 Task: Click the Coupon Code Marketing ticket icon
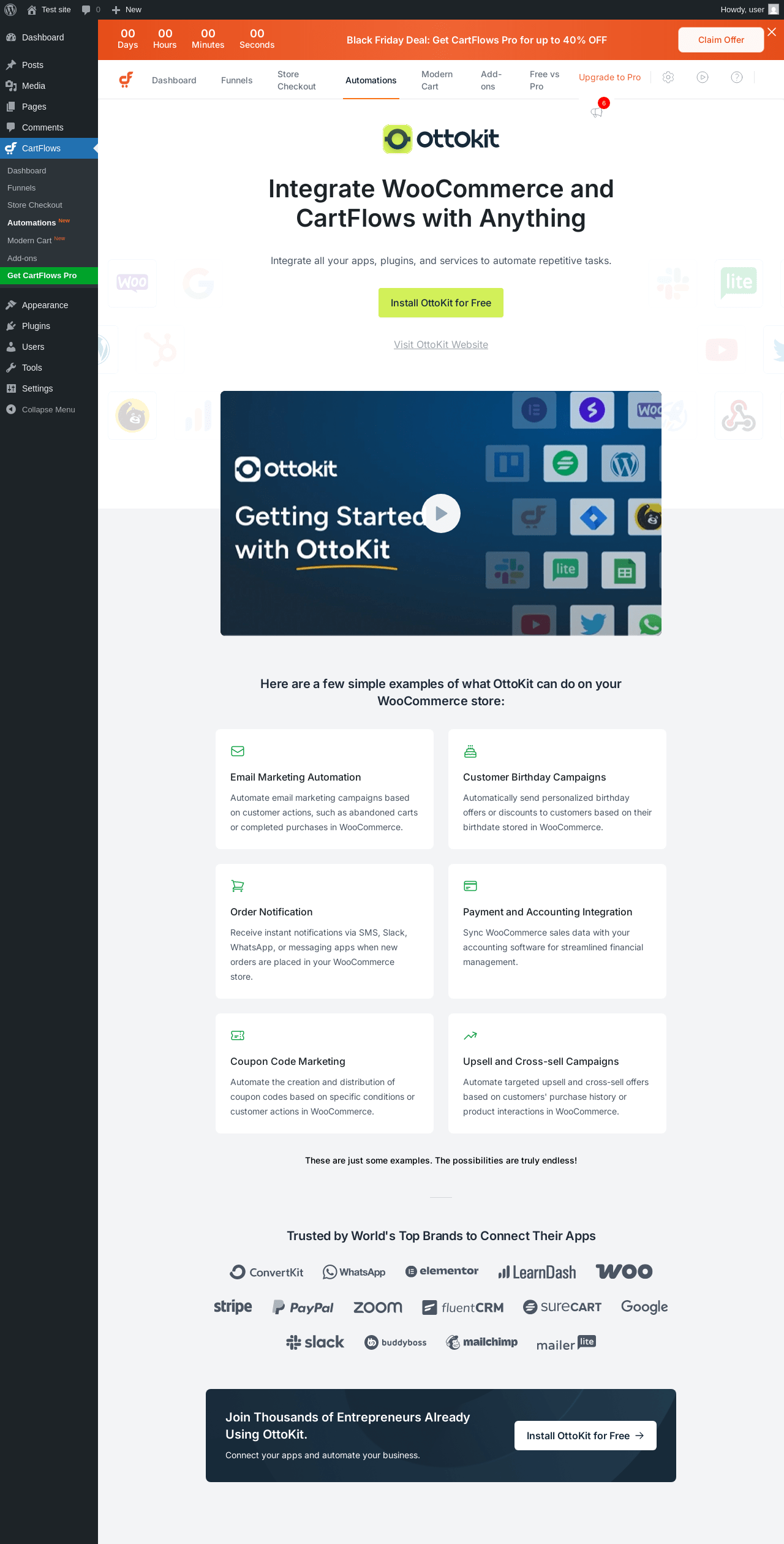[238, 1035]
